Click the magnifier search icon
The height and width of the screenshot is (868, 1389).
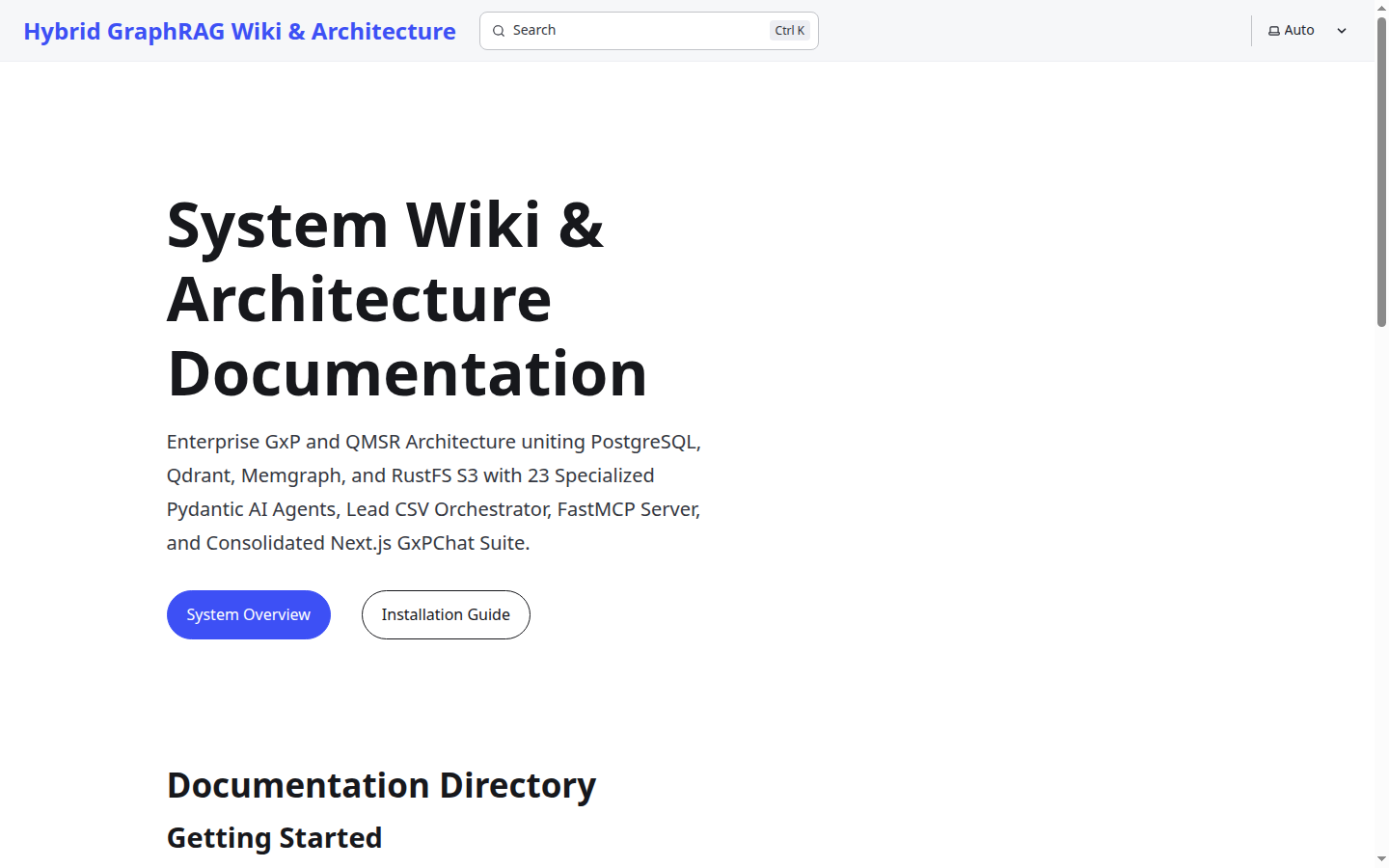coord(499,31)
